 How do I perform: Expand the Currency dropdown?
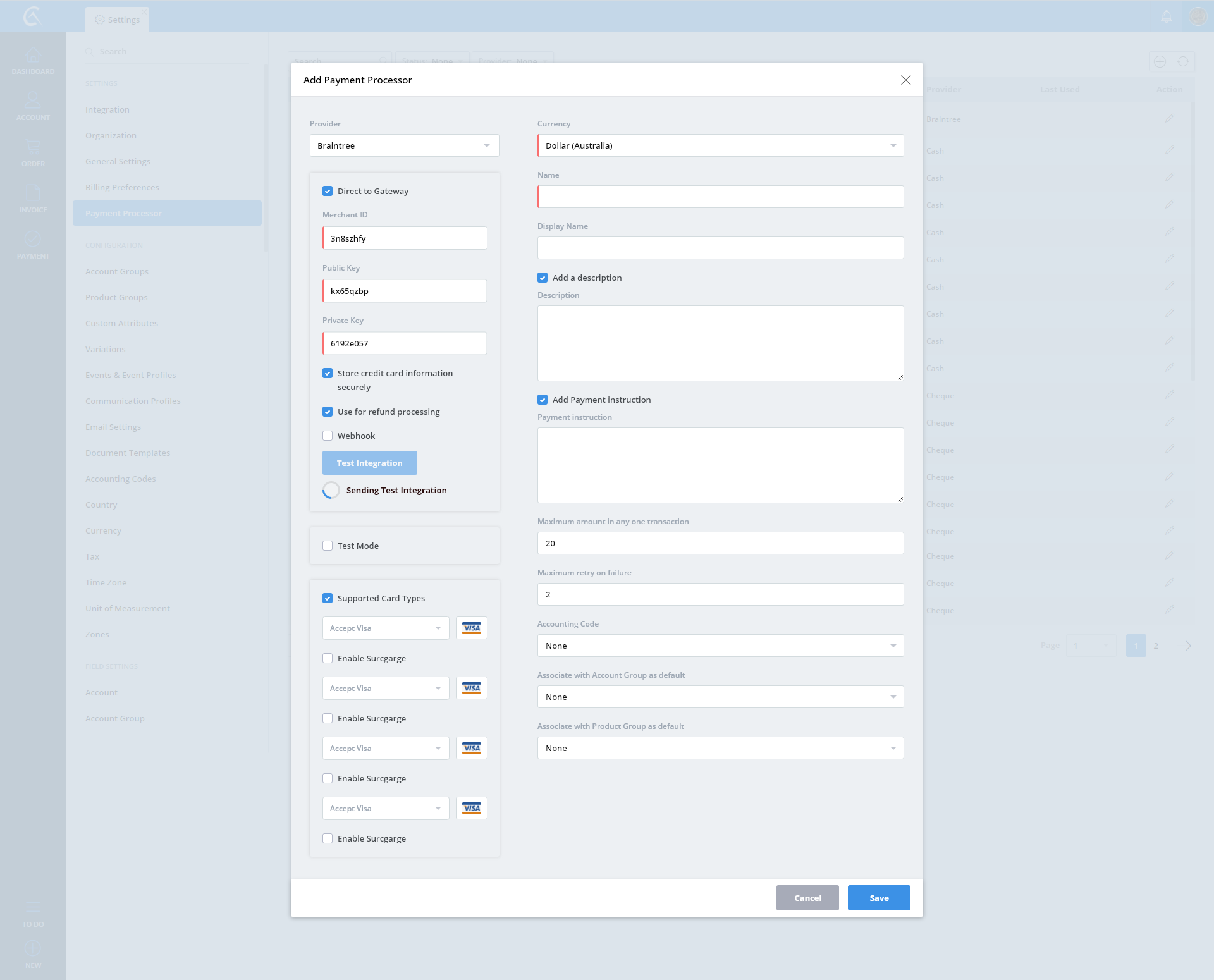(720, 145)
